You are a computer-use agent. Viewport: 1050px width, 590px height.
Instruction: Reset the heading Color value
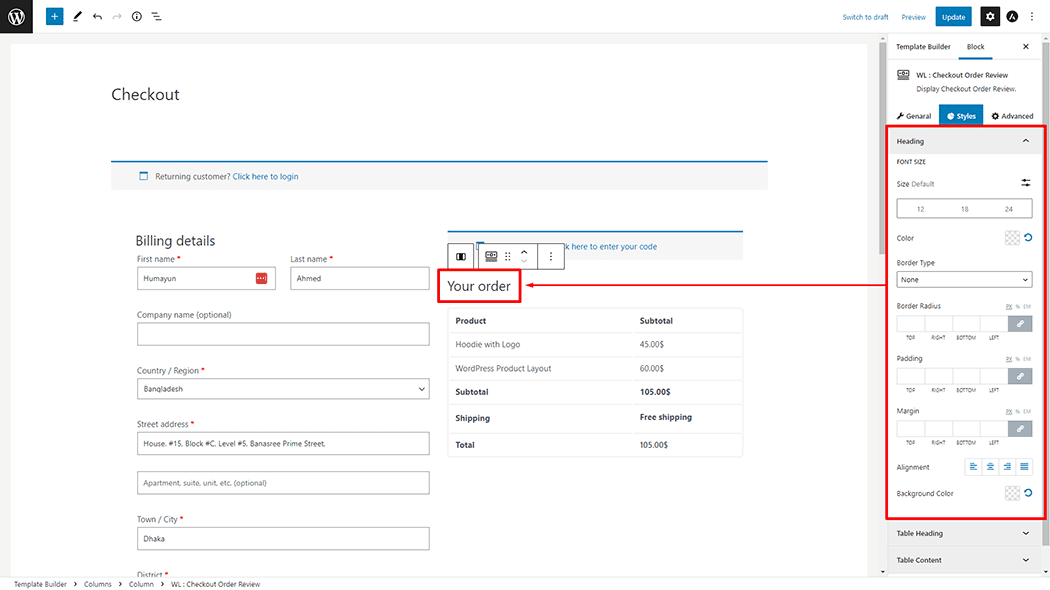[1027, 238]
